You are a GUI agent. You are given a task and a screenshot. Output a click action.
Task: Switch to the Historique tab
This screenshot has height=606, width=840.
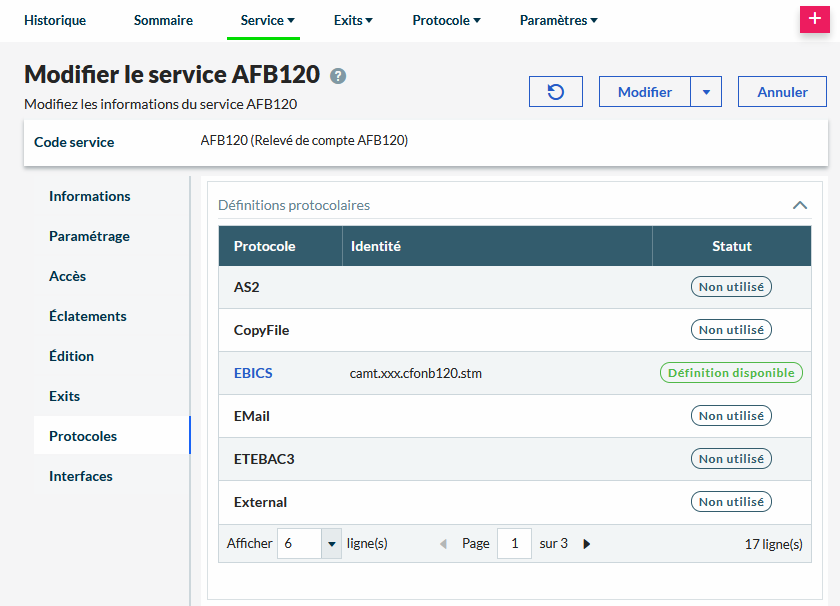click(x=55, y=20)
